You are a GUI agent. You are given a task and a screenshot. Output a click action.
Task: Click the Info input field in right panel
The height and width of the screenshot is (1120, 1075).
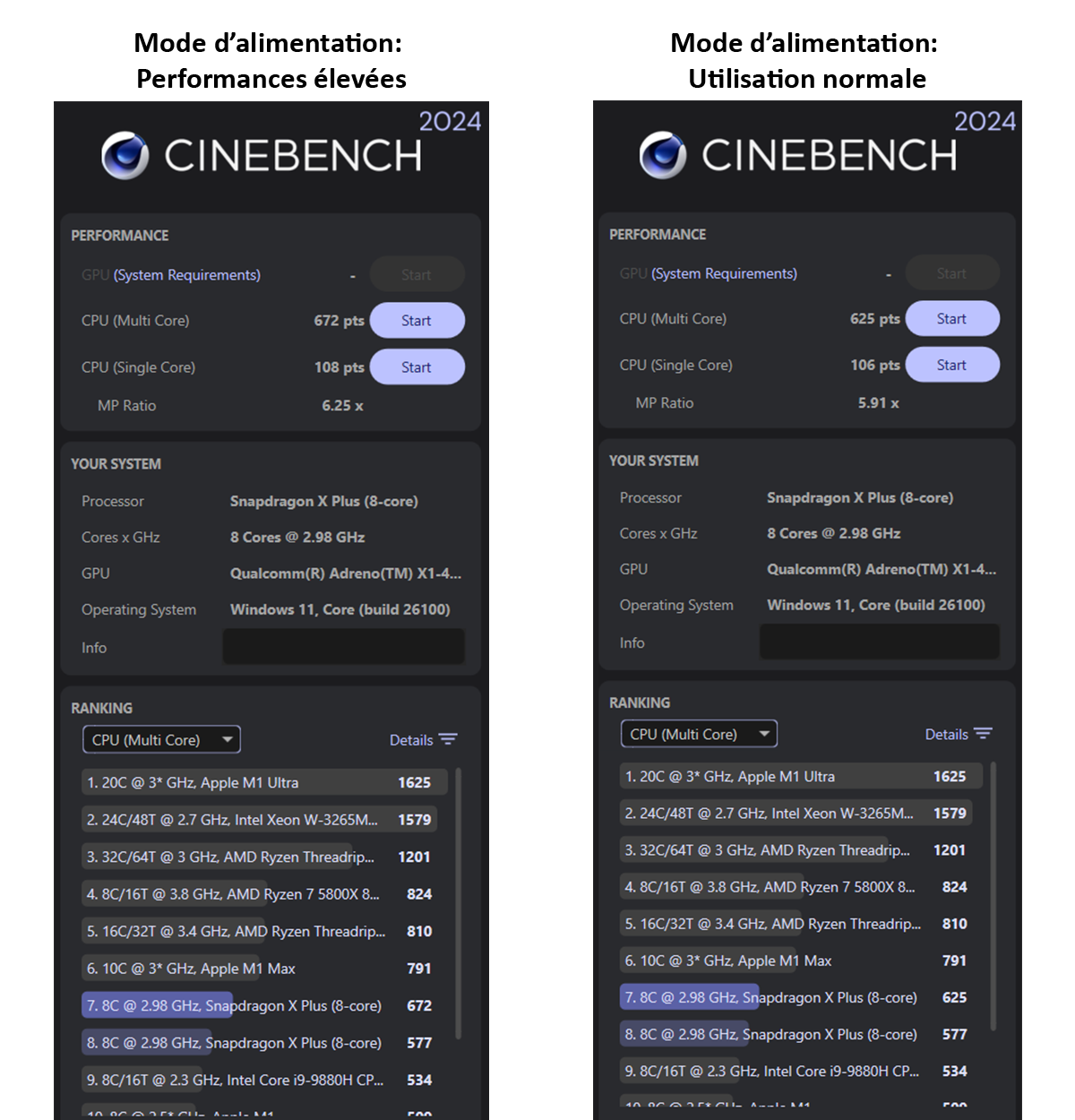click(879, 642)
